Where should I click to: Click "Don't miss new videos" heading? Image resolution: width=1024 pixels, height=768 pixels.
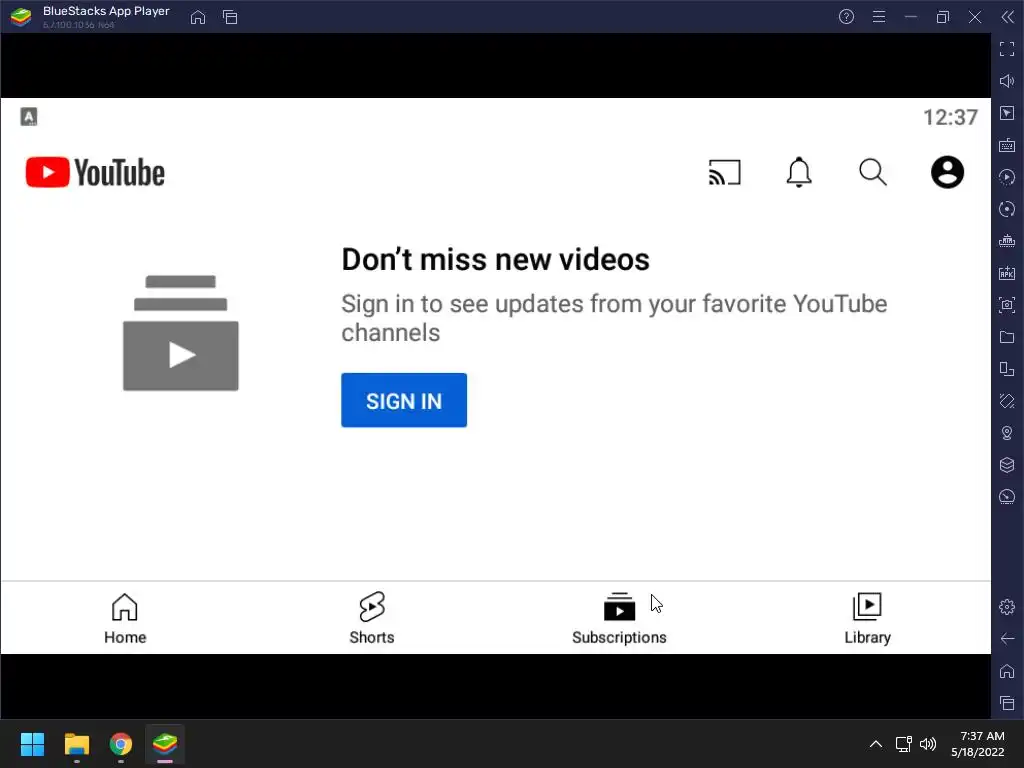(x=496, y=259)
